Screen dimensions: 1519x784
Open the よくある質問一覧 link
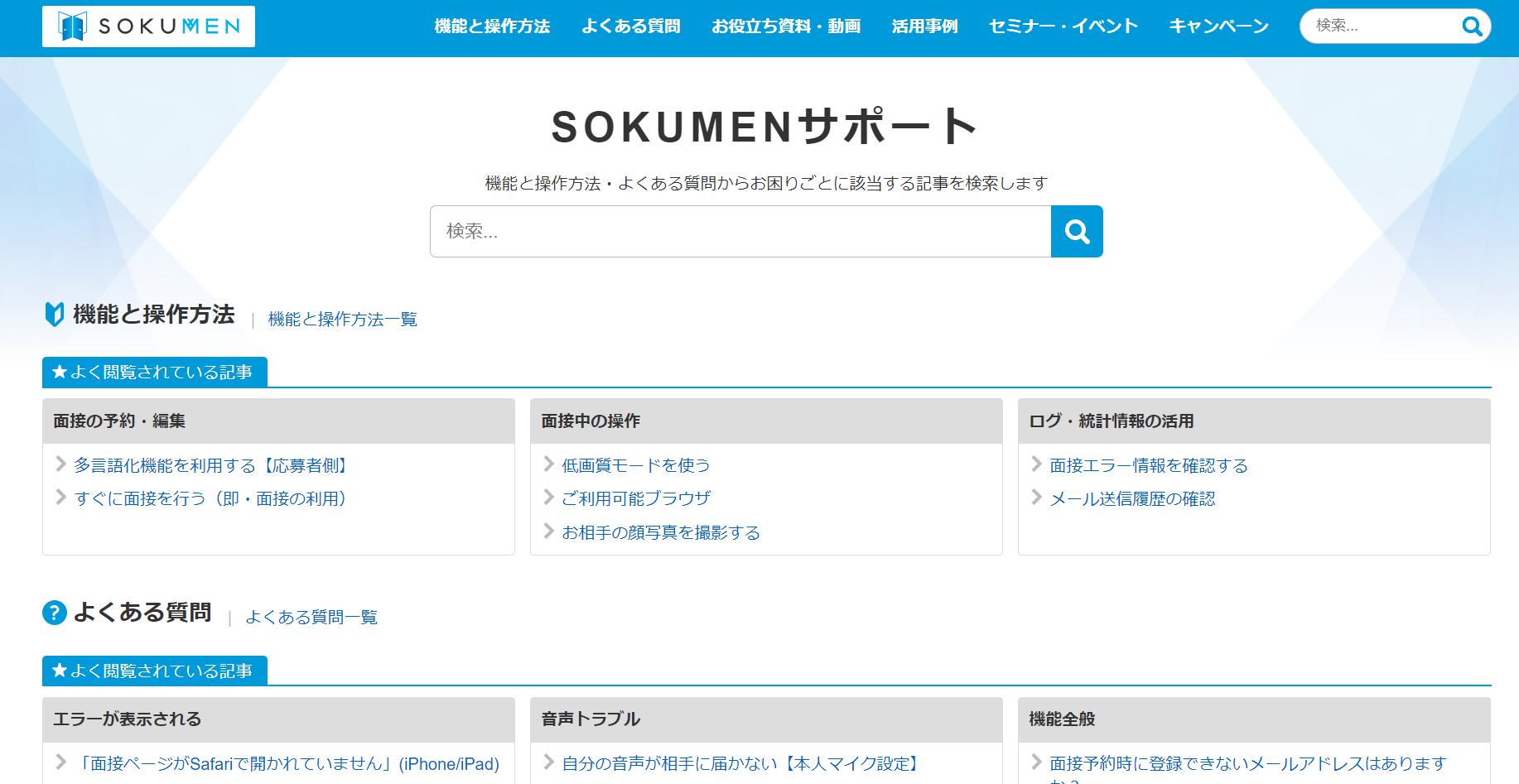click(x=311, y=618)
